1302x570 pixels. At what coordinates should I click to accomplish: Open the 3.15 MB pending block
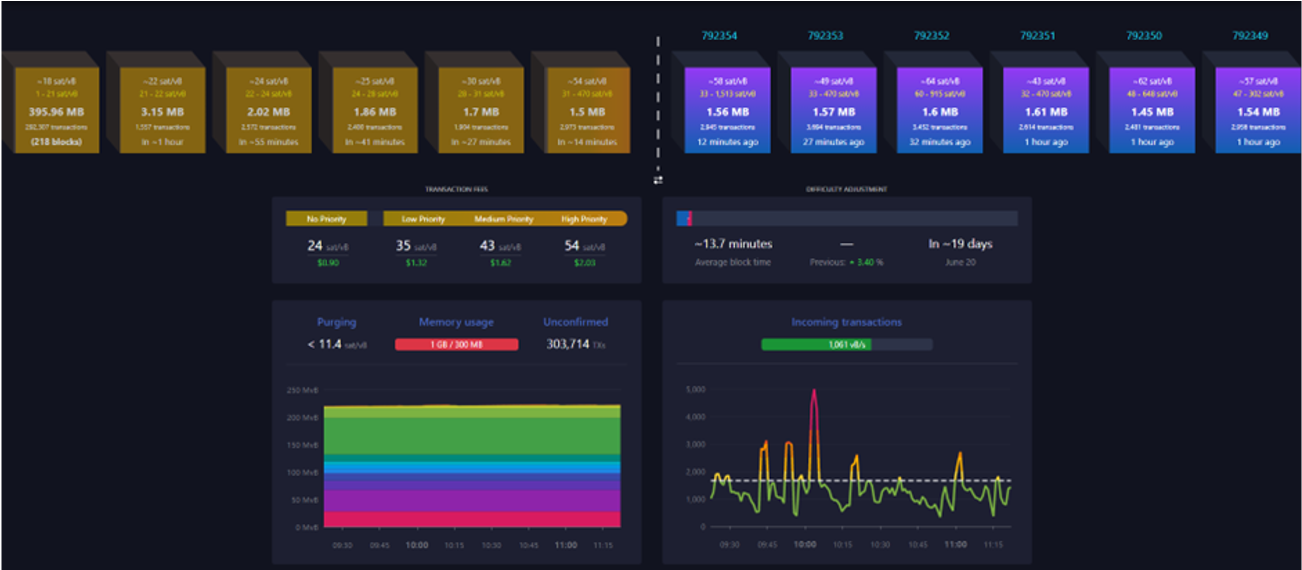tap(162, 110)
